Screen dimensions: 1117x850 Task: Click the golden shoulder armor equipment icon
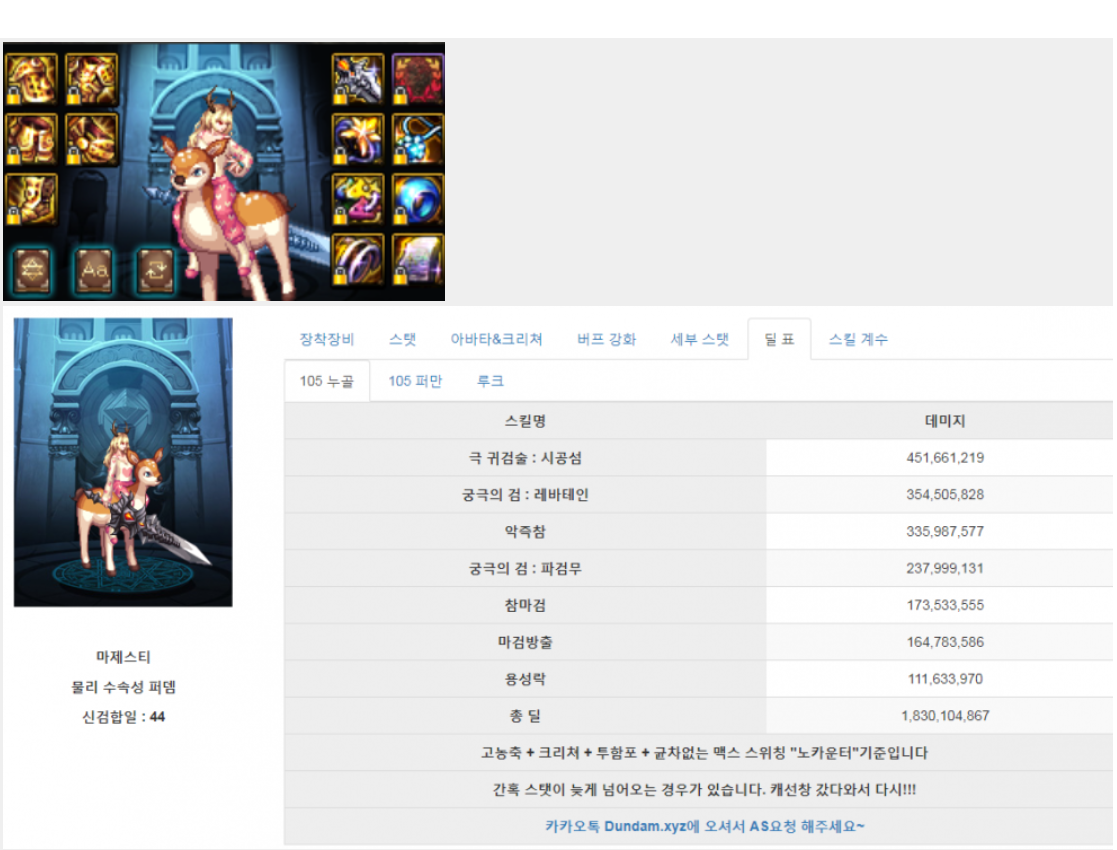click(31, 78)
